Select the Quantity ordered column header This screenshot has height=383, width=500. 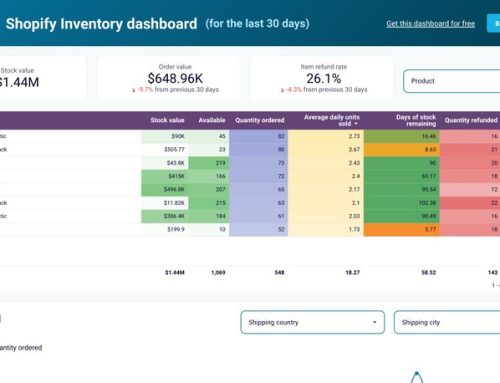tap(260, 120)
